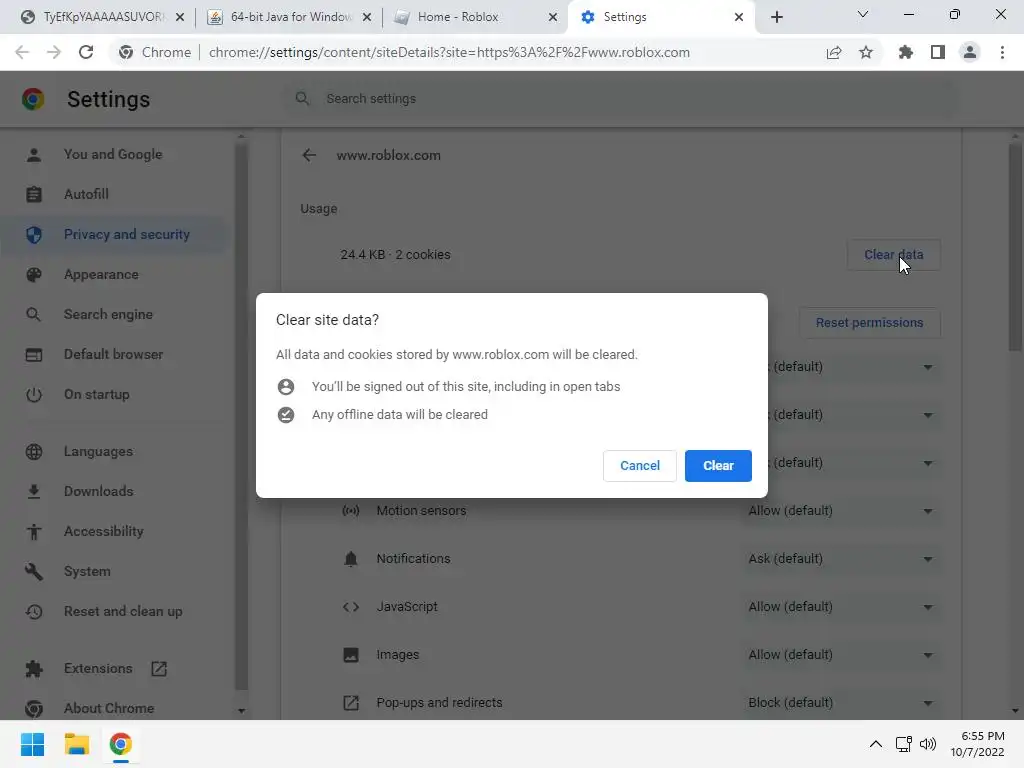Open a new tab with plus button
Viewport: 1024px width, 768px height.
pyautogui.click(x=776, y=17)
